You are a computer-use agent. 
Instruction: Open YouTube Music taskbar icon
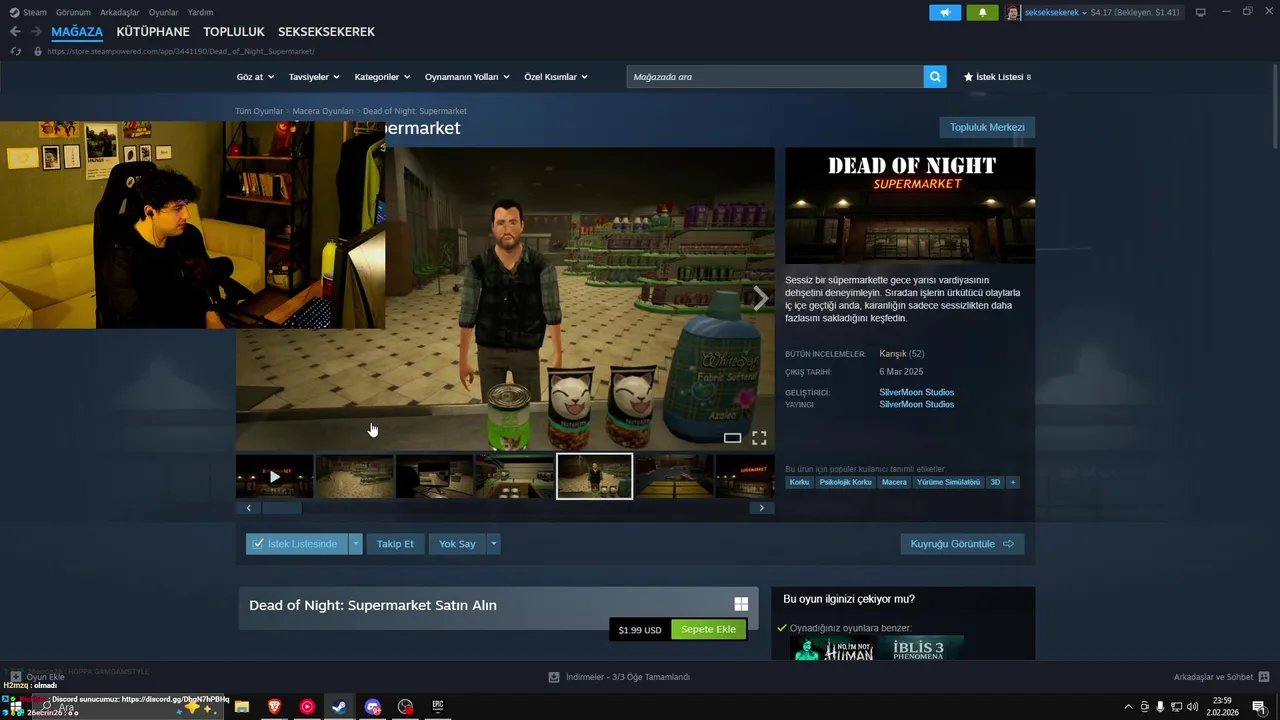point(307,707)
